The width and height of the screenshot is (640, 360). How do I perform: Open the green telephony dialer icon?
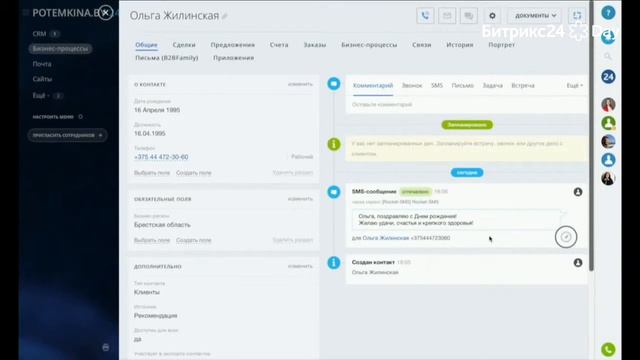(608, 349)
